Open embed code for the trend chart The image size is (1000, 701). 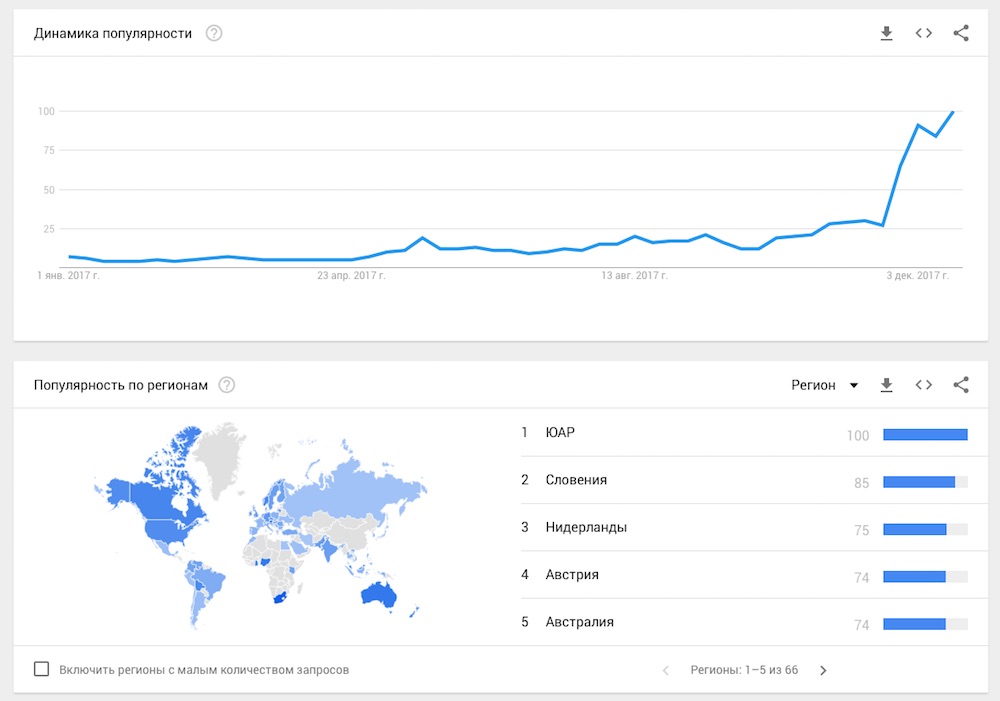[x=923, y=33]
